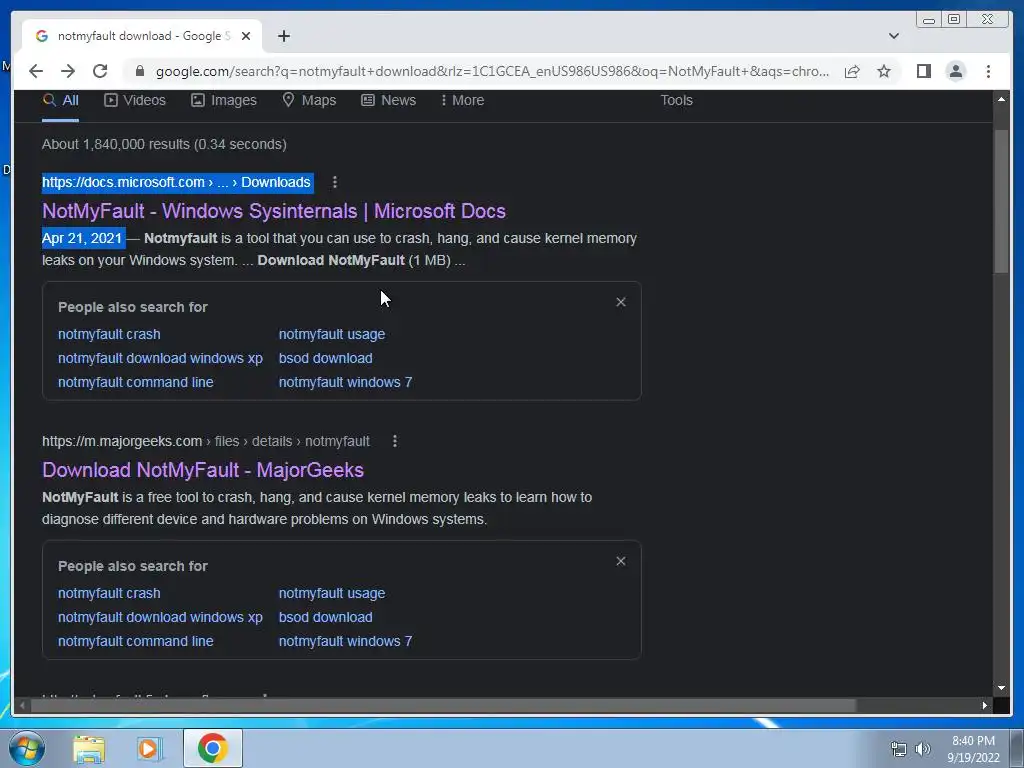Search bsod download in first box
The image size is (1024, 768).
pyautogui.click(x=325, y=359)
